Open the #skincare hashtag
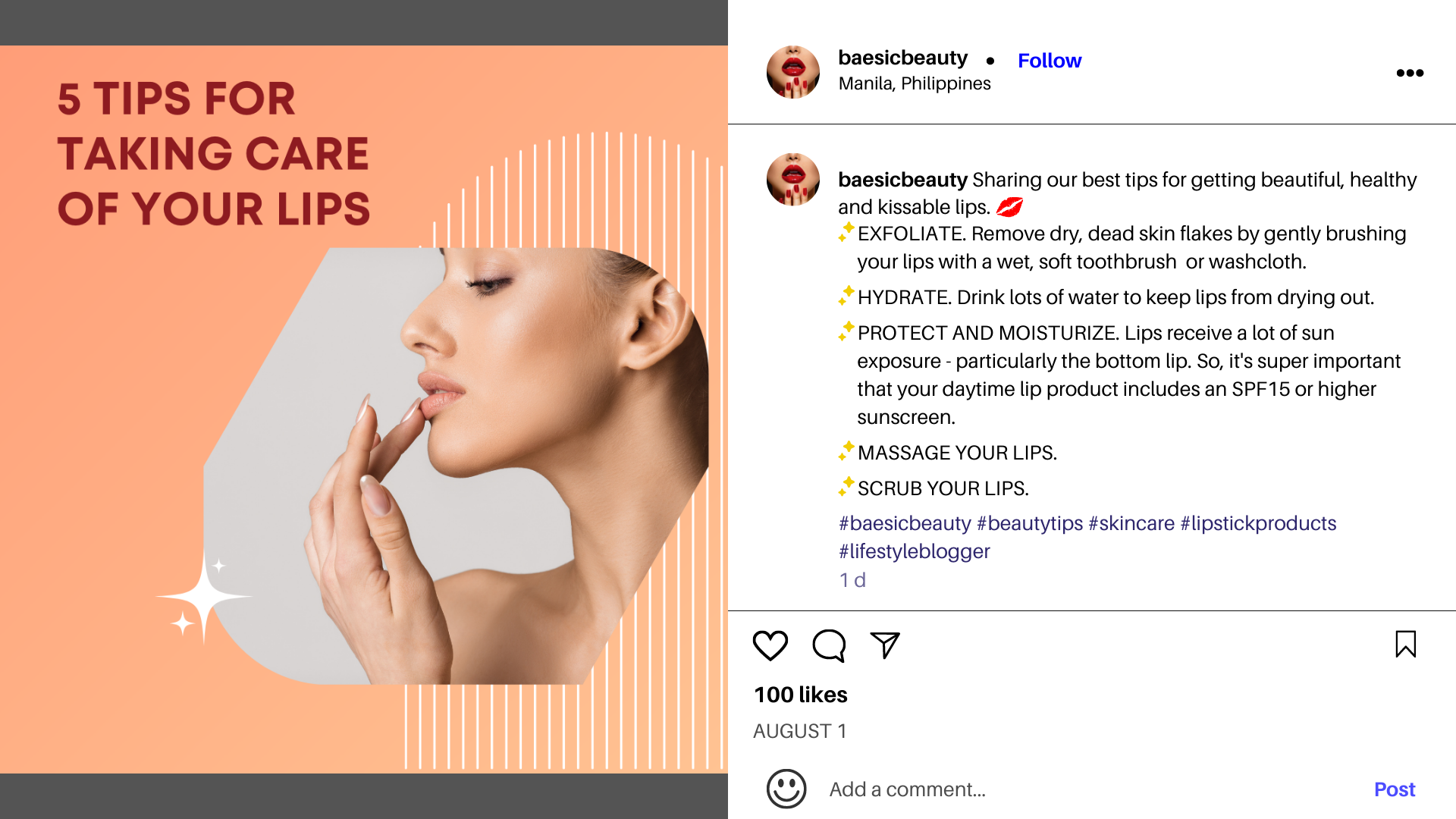This screenshot has height=819, width=1456. (1131, 523)
